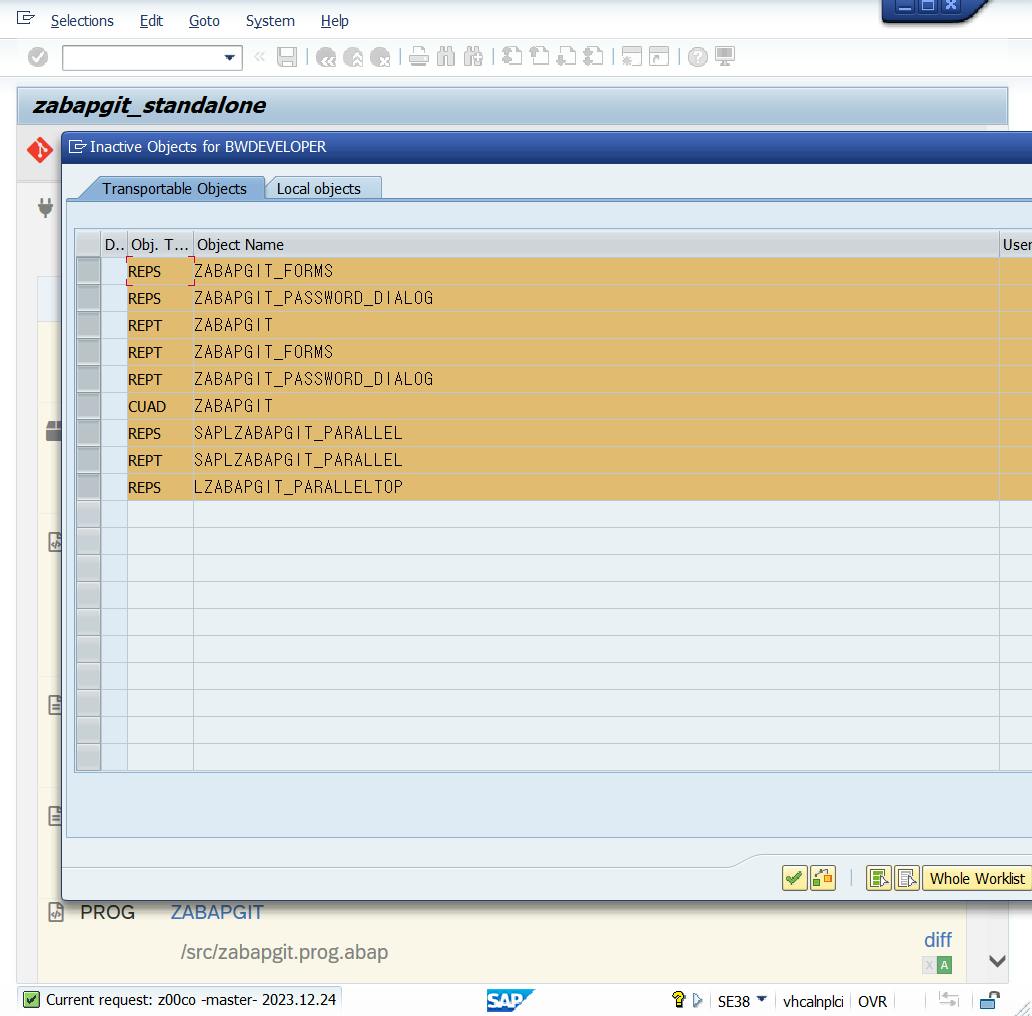Select SAPLZABAPGIT_PARALLEL cell in REPT row
The width and height of the screenshot is (1032, 1016).
click(596, 460)
